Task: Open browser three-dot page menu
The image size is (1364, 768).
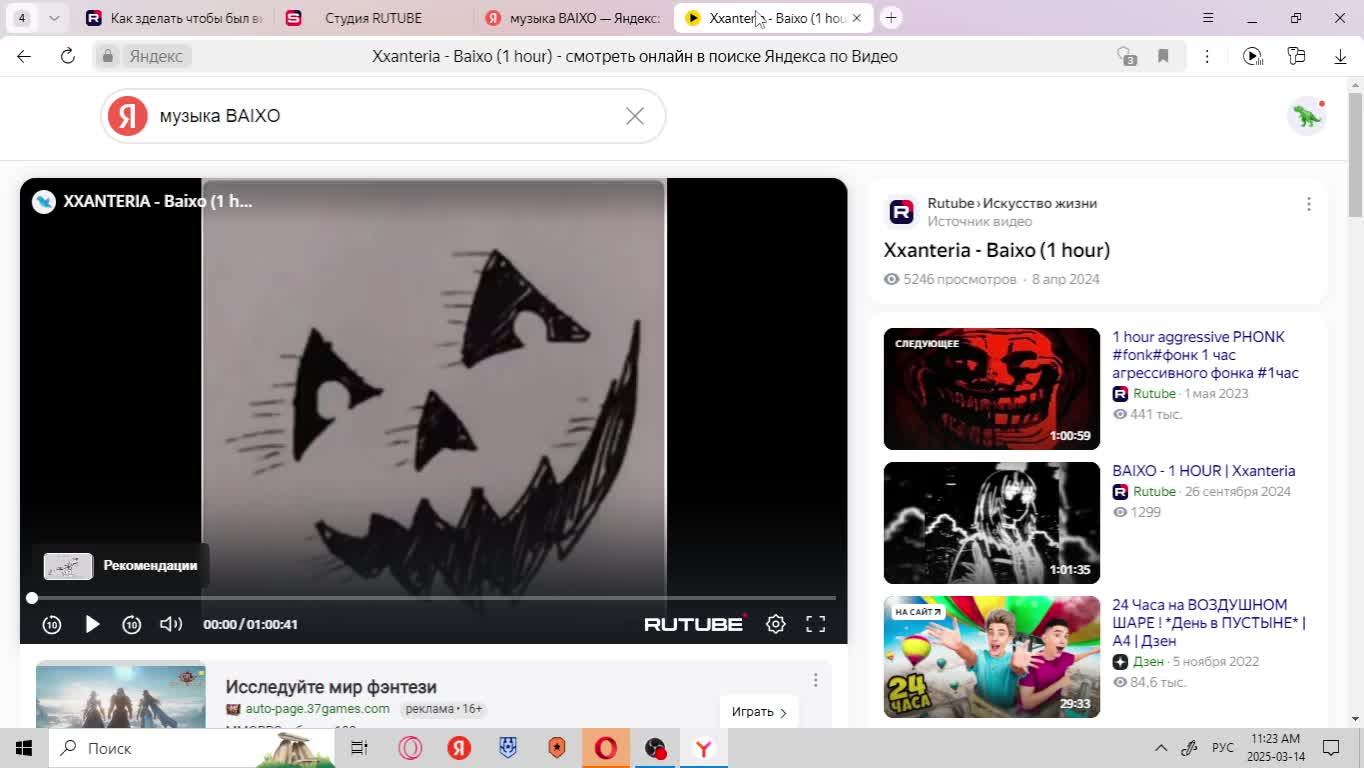Action: coord(1207,56)
